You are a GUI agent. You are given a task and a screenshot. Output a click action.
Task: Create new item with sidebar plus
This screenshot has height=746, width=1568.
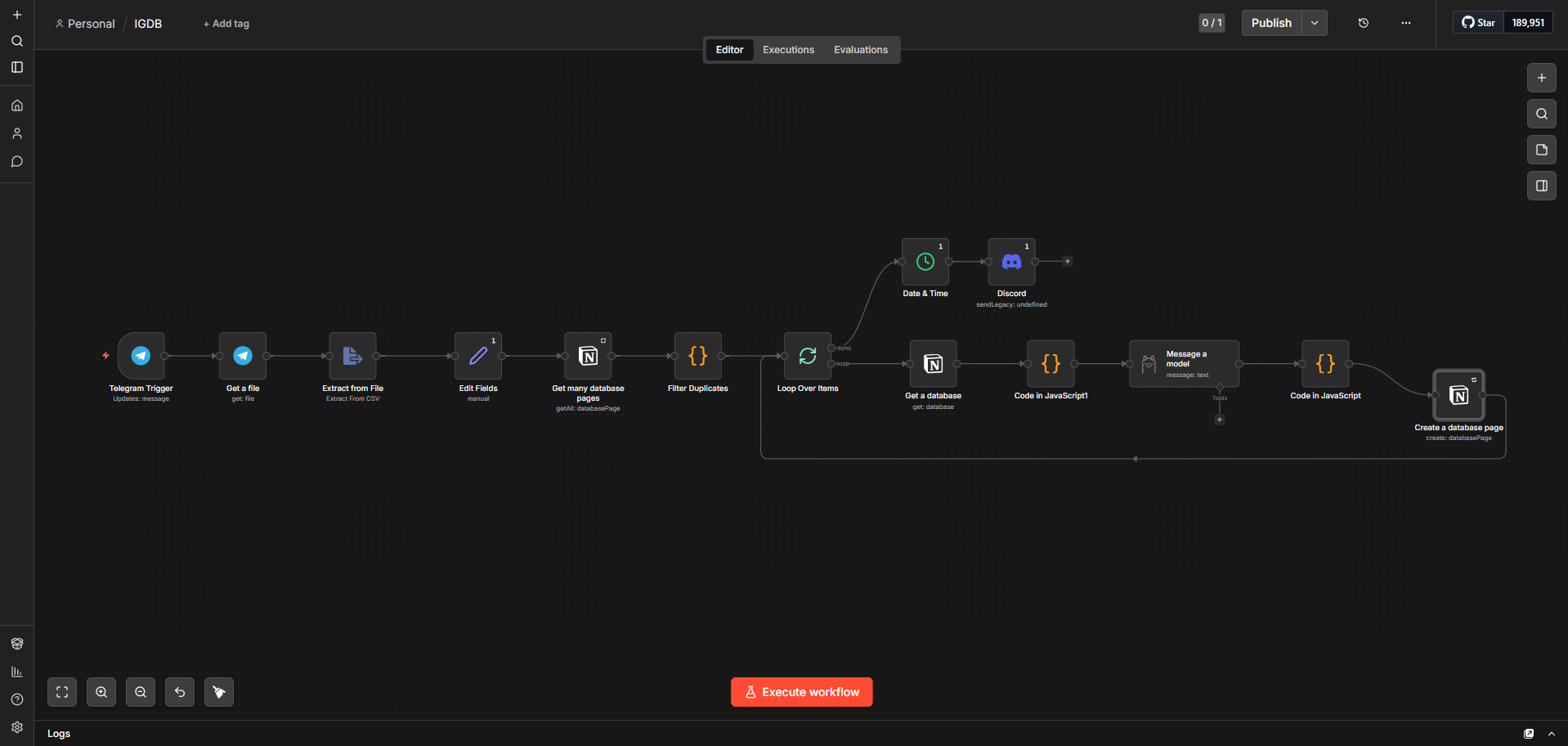(17, 15)
